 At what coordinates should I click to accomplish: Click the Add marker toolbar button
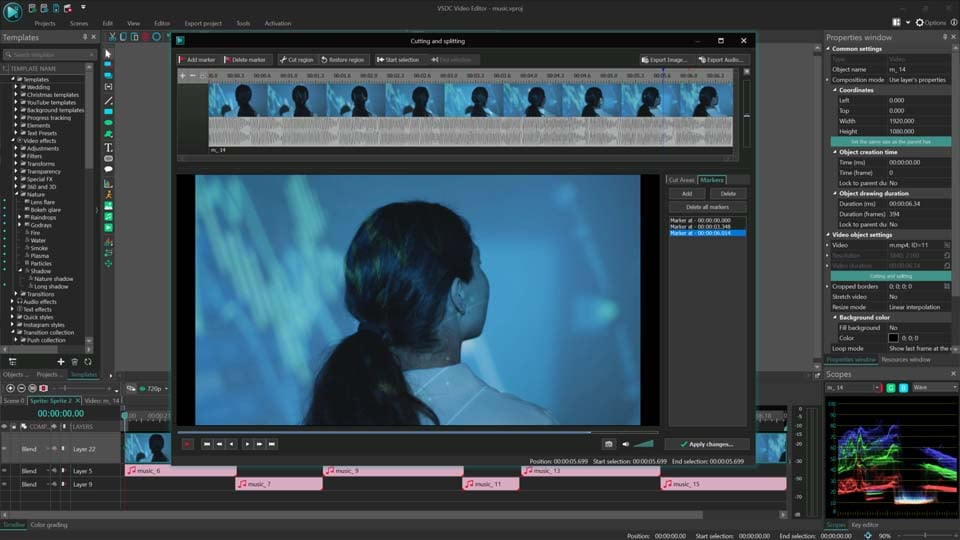coord(197,59)
